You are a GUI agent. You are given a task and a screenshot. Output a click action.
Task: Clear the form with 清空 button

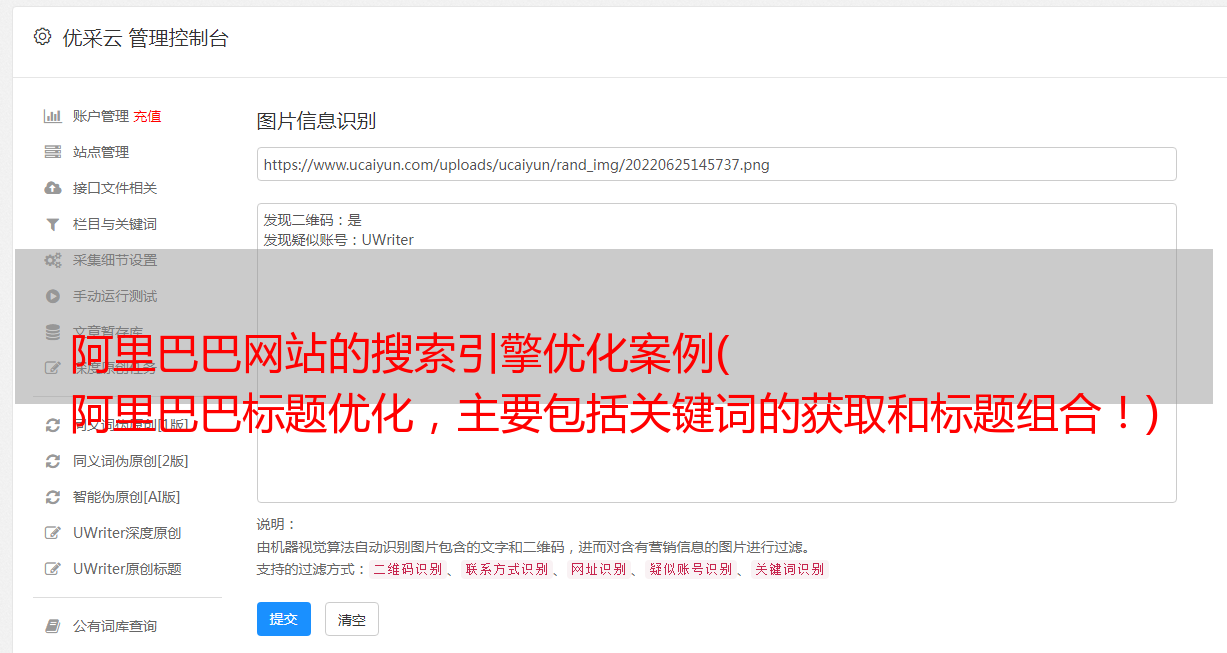pyautogui.click(x=352, y=619)
